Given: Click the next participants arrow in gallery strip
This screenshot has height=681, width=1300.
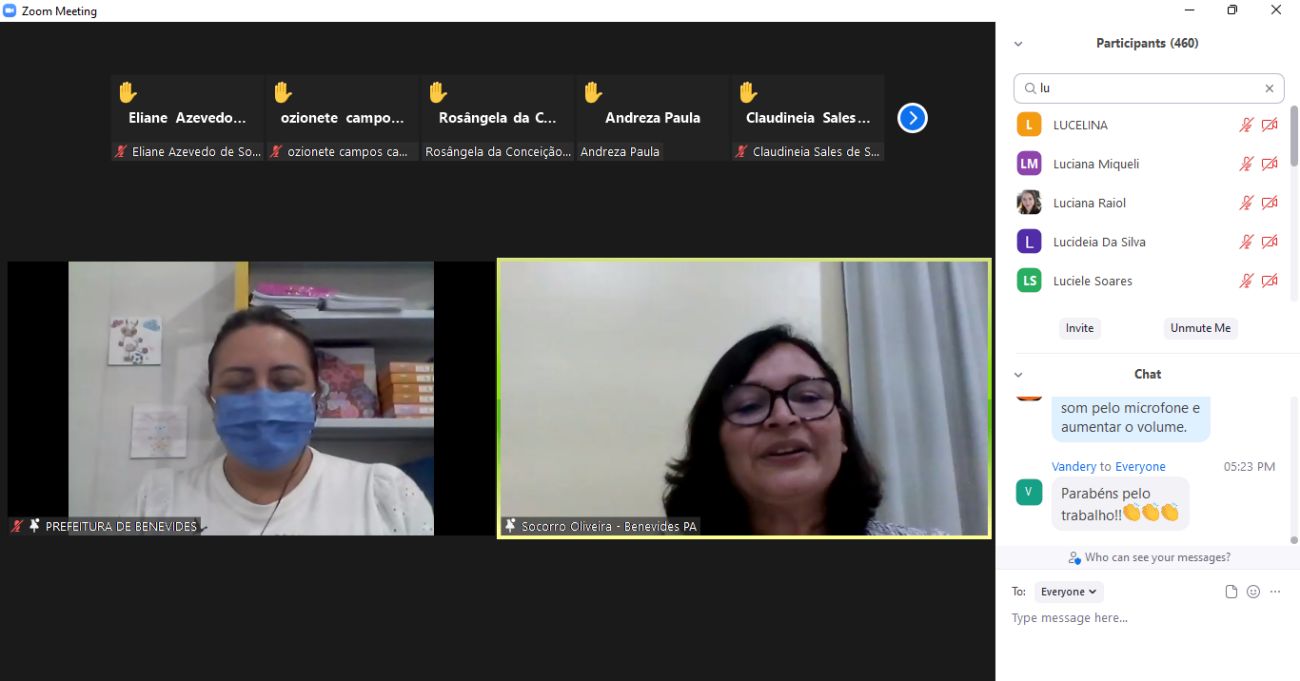Looking at the screenshot, I should click(x=912, y=118).
